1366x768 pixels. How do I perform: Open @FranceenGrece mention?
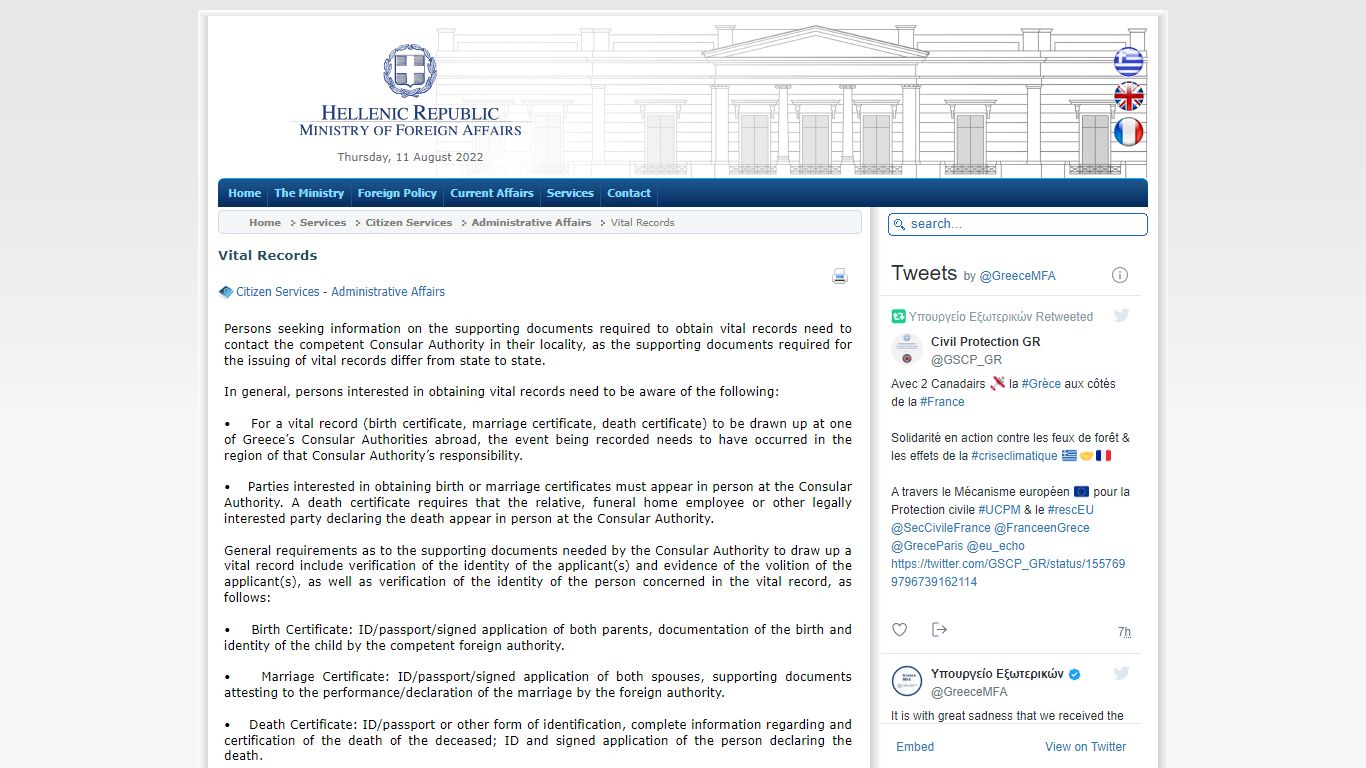1042,528
